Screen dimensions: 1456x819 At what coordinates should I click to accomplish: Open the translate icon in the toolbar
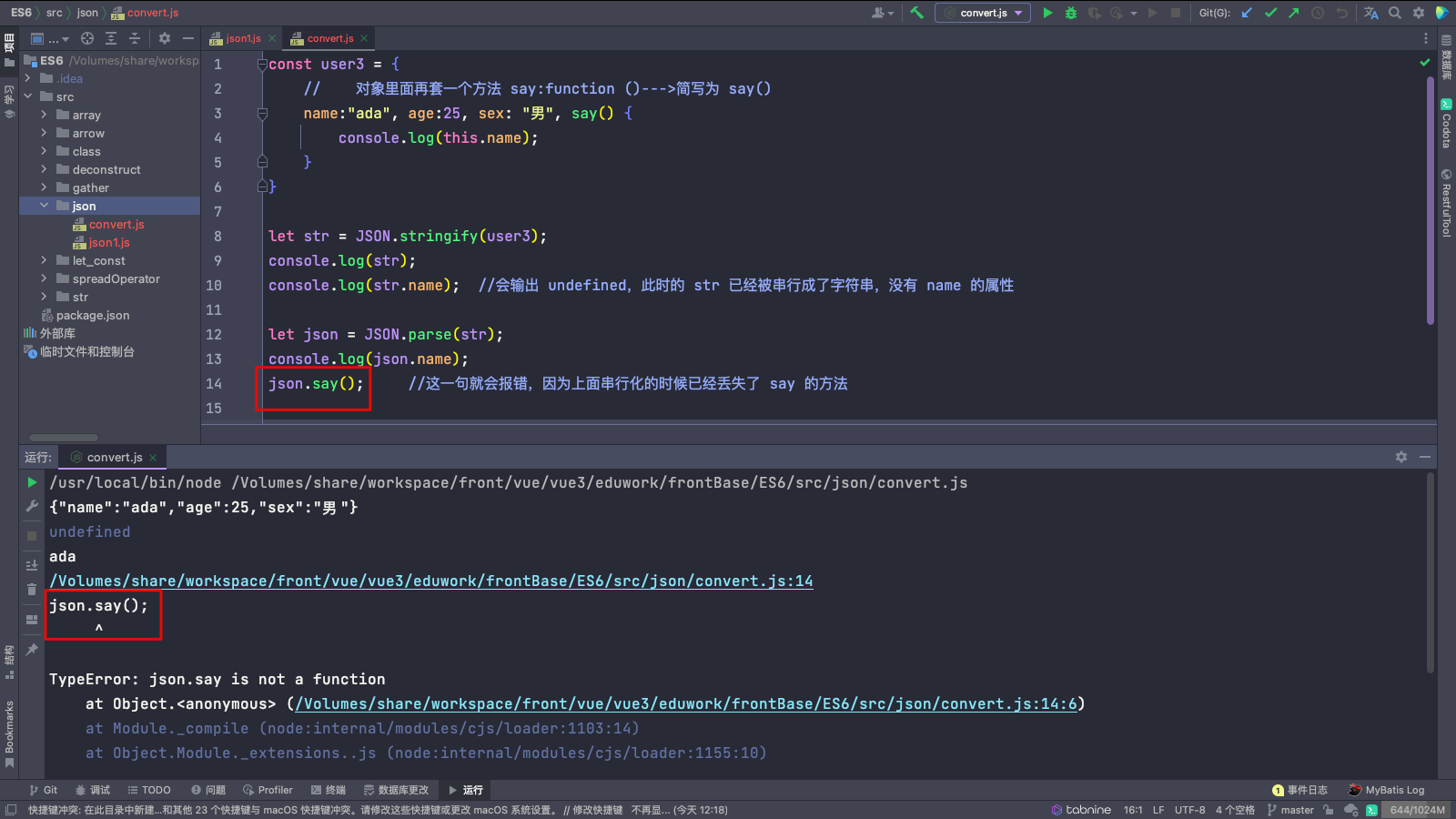click(x=1370, y=13)
